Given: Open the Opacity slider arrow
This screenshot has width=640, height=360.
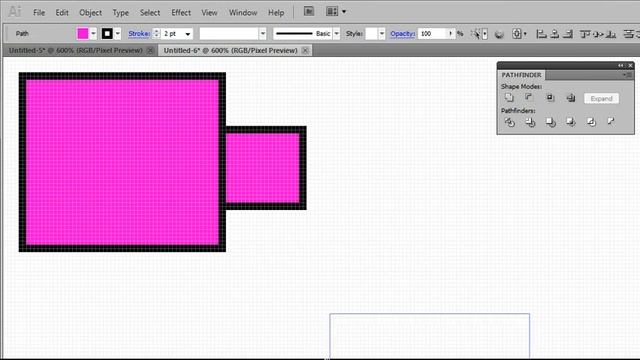Looking at the screenshot, I should coord(451,33).
